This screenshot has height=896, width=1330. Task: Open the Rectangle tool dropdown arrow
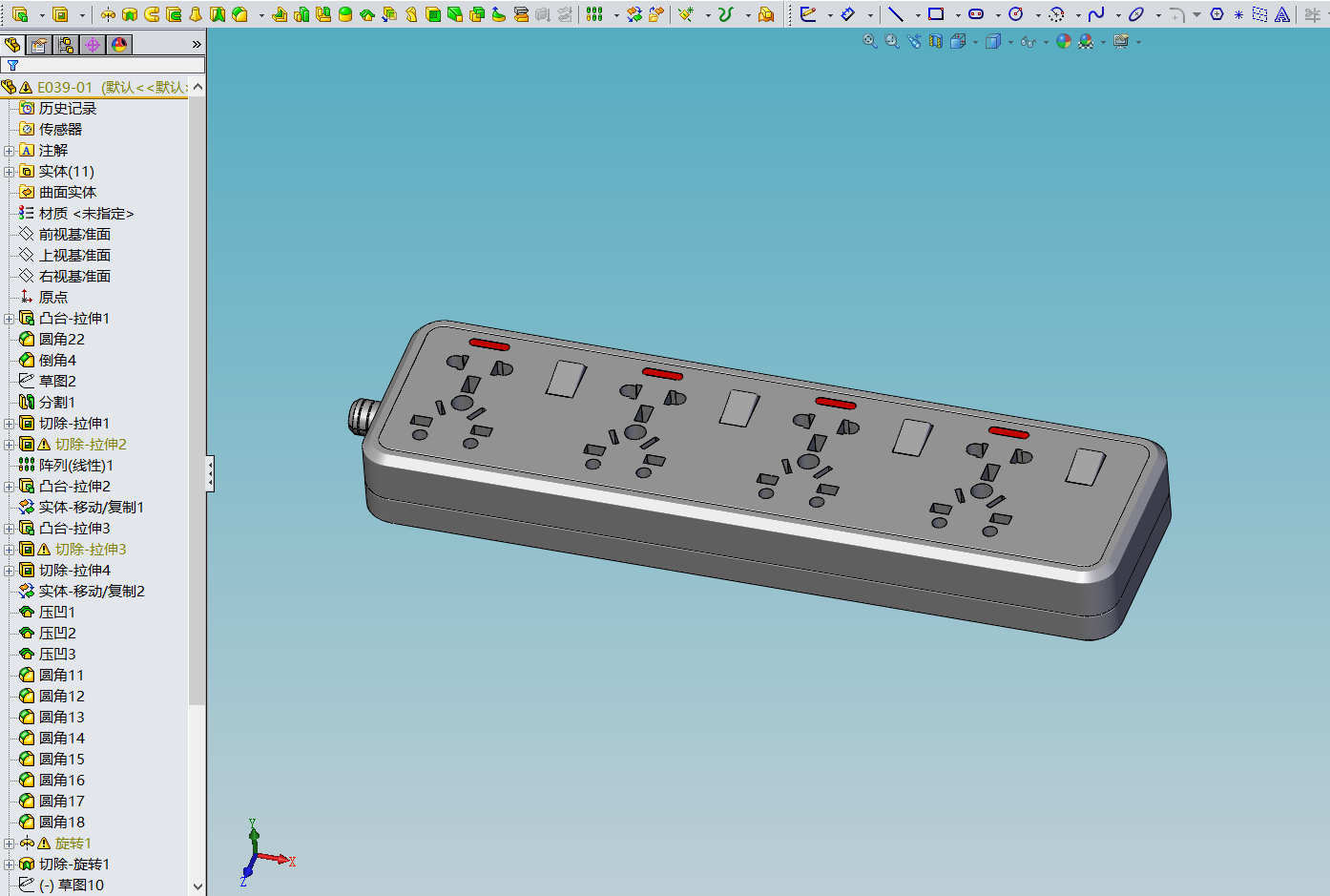coord(957,15)
